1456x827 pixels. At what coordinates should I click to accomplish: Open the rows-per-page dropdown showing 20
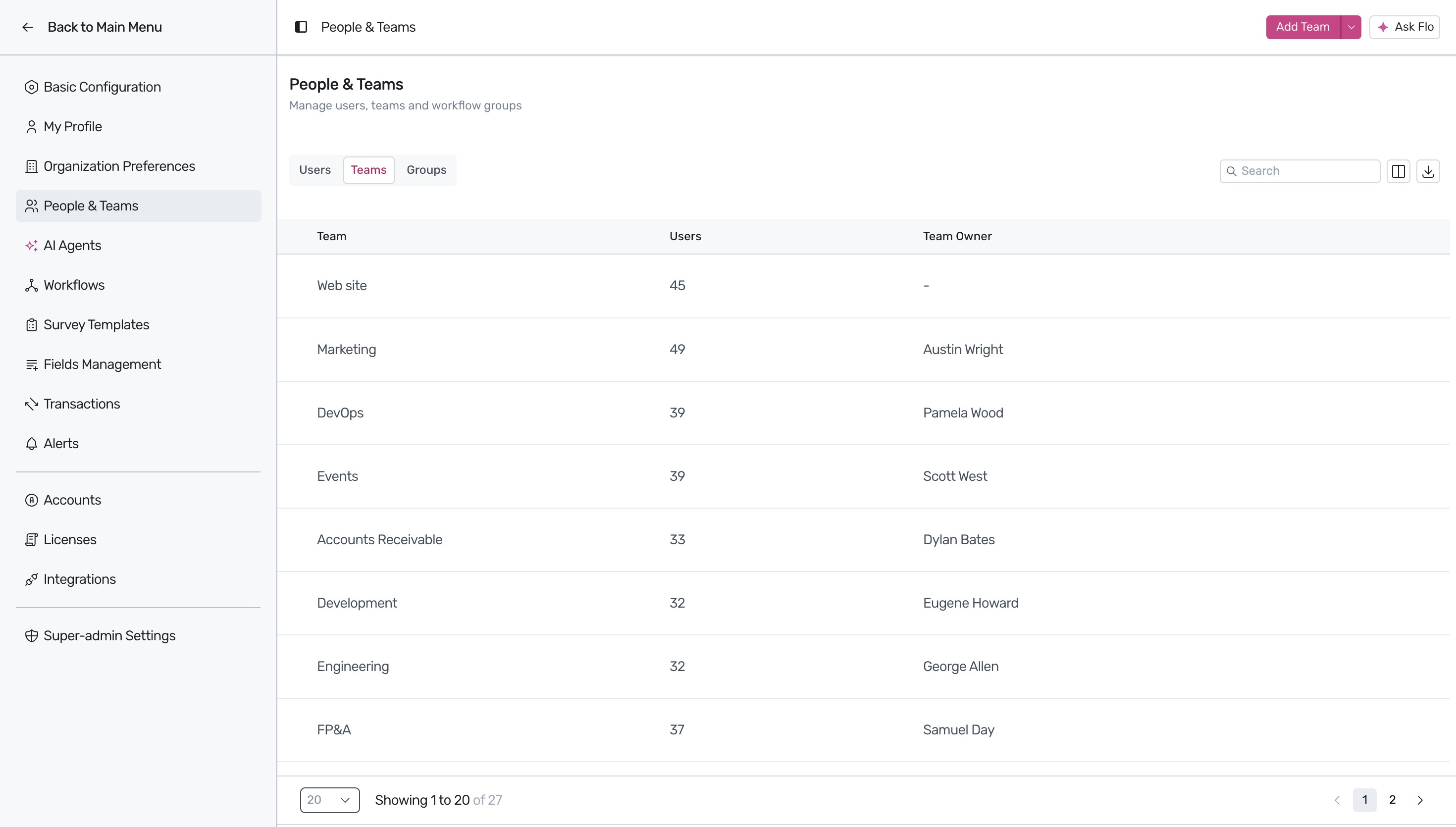[330, 800]
